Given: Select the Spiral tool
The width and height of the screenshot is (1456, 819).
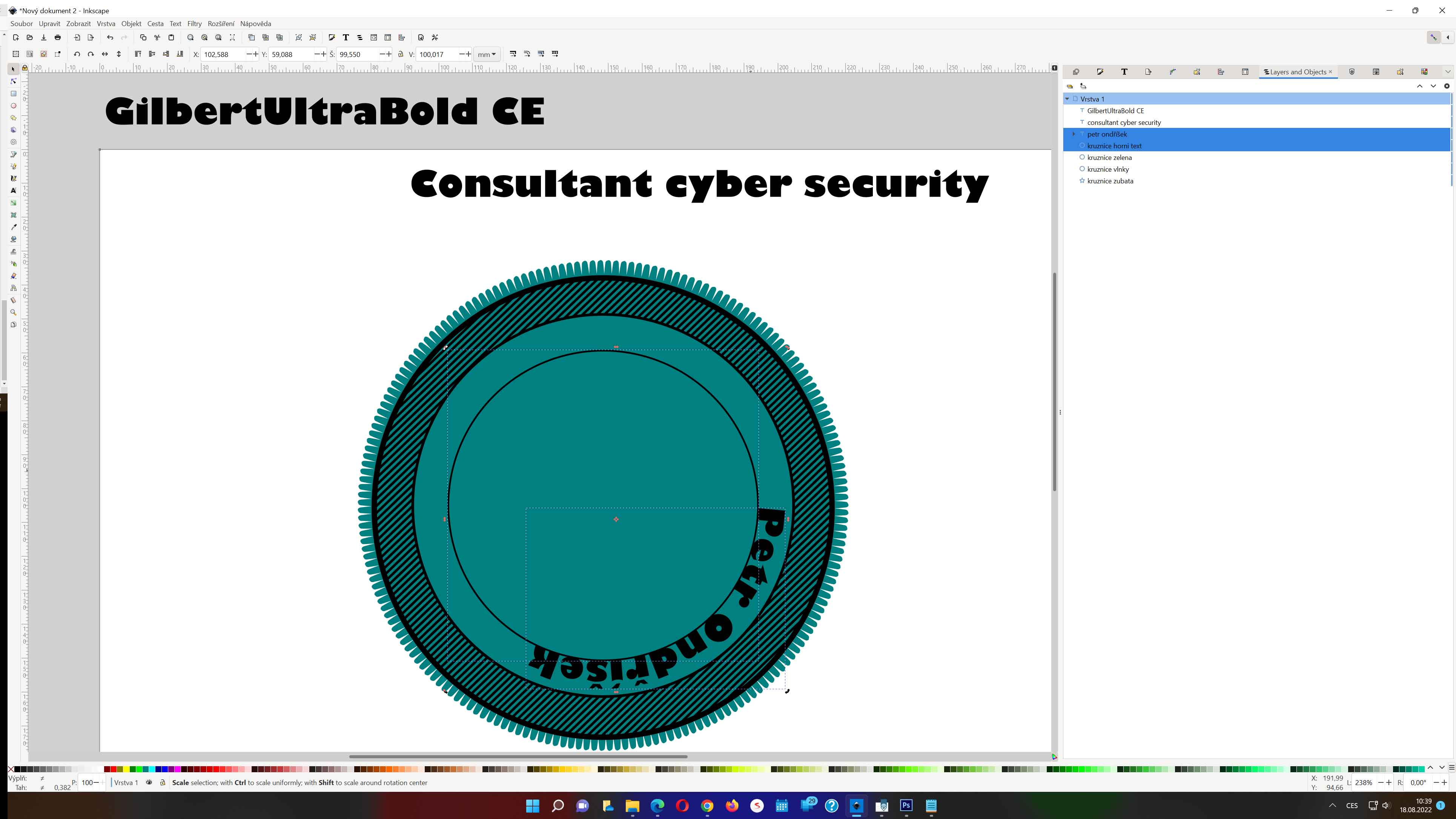Looking at the screenshot, I should click(x=14, y=143).
